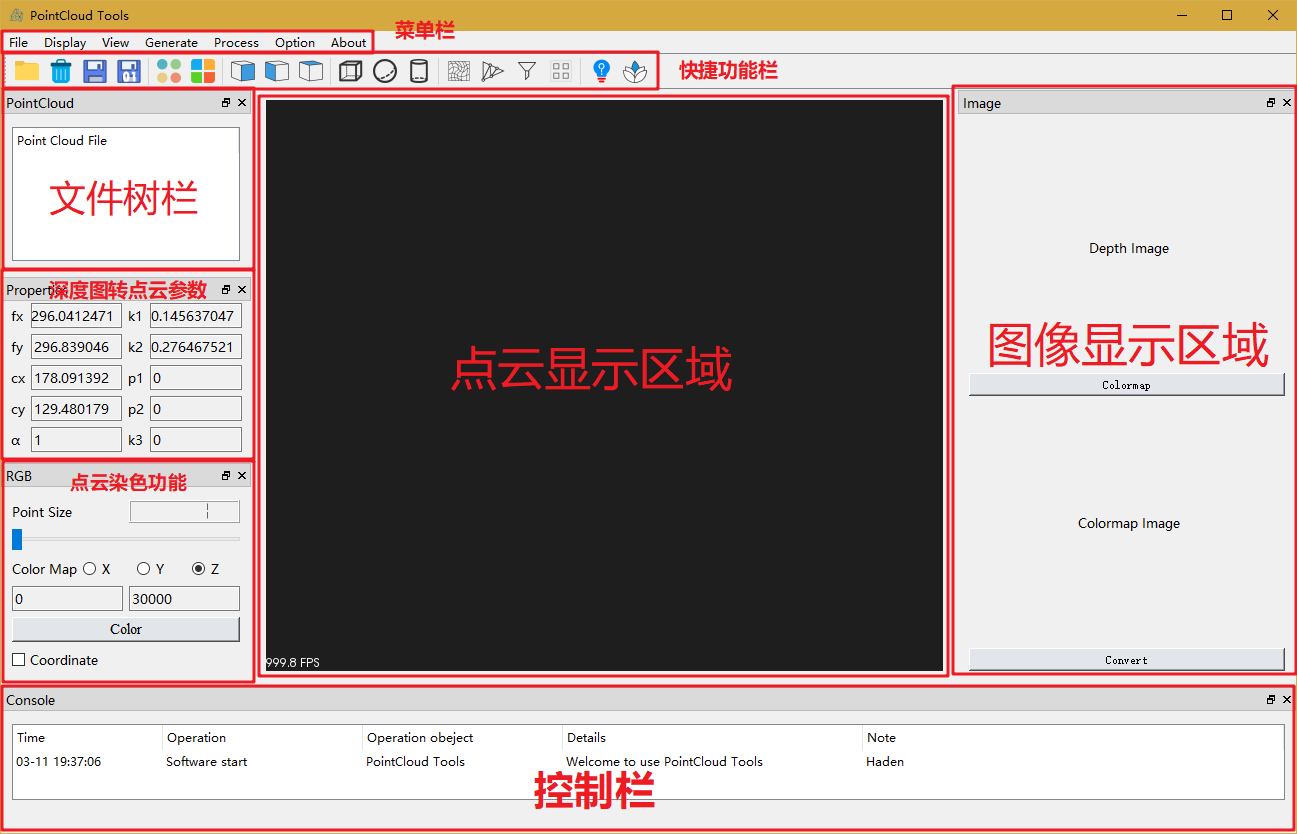Image resolution: width=1297 pixels, height=834 pixels.
Task: Float the RGB panel
Action: [226, 476]
